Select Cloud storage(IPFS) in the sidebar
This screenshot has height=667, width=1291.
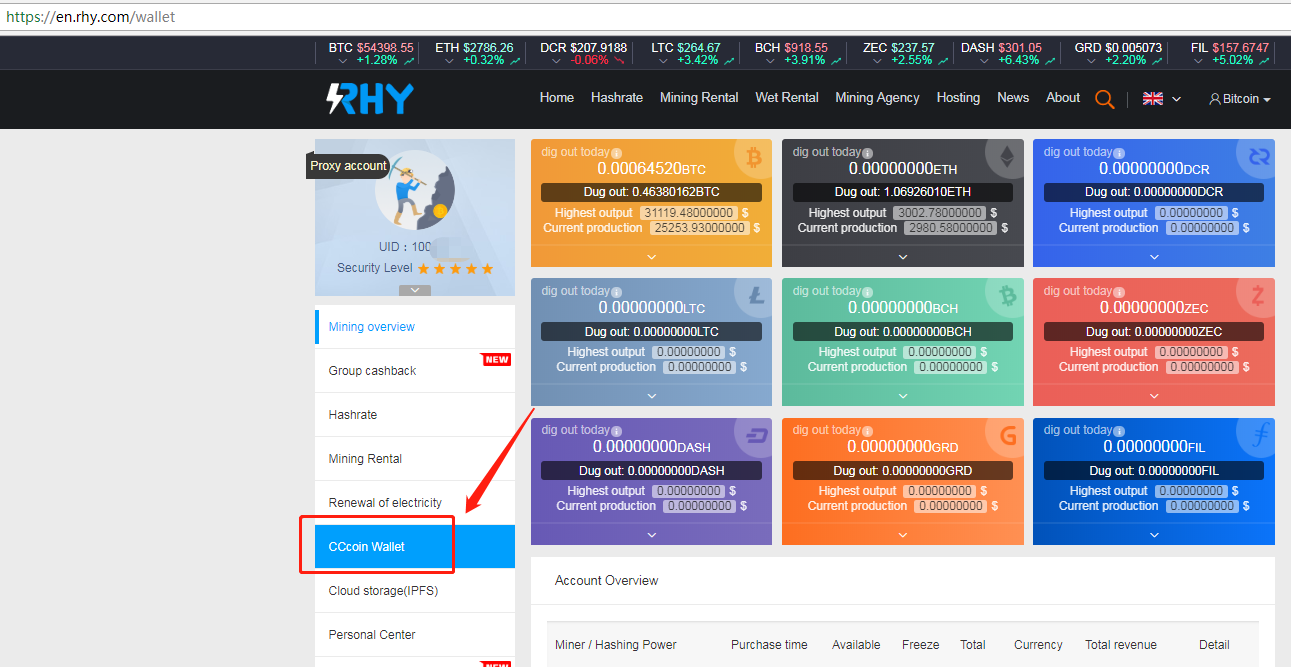pyautogui.click(x=415, y=591)
